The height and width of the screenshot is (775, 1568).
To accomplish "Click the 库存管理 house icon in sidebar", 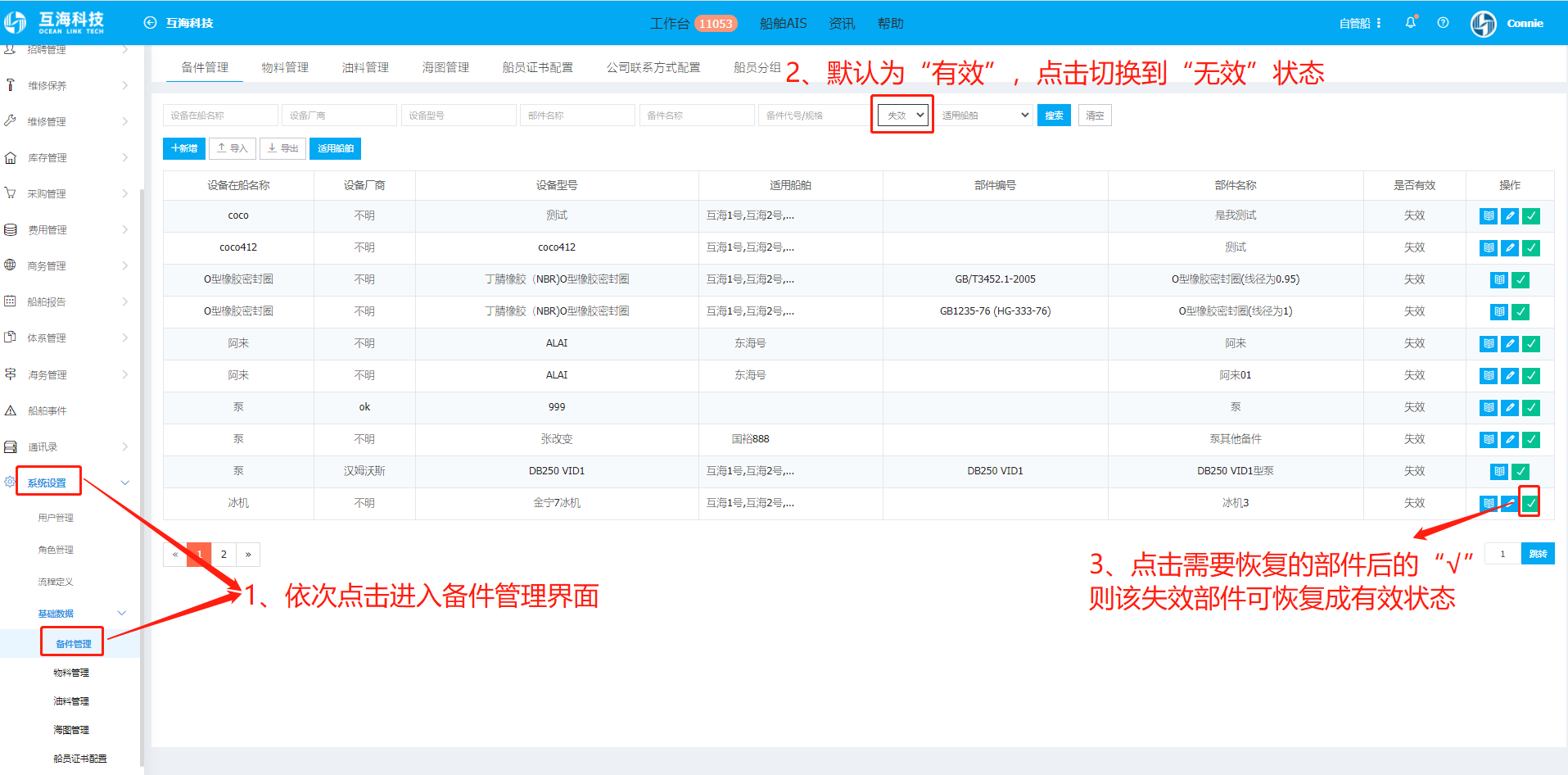I will pyautogui.click(x=11, y=157).
